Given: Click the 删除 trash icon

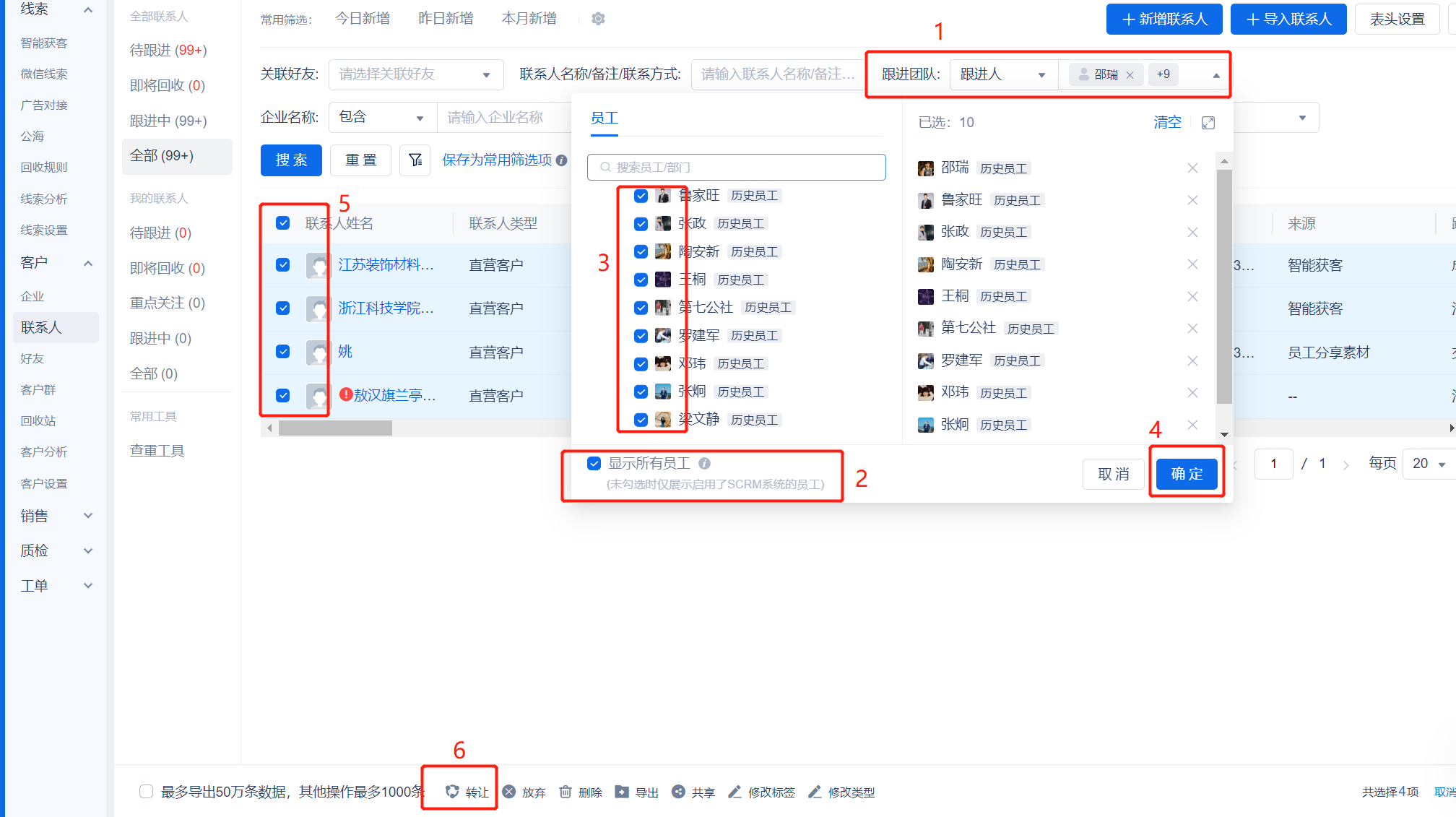Looking at the screenshot, I should coord(565,792).
